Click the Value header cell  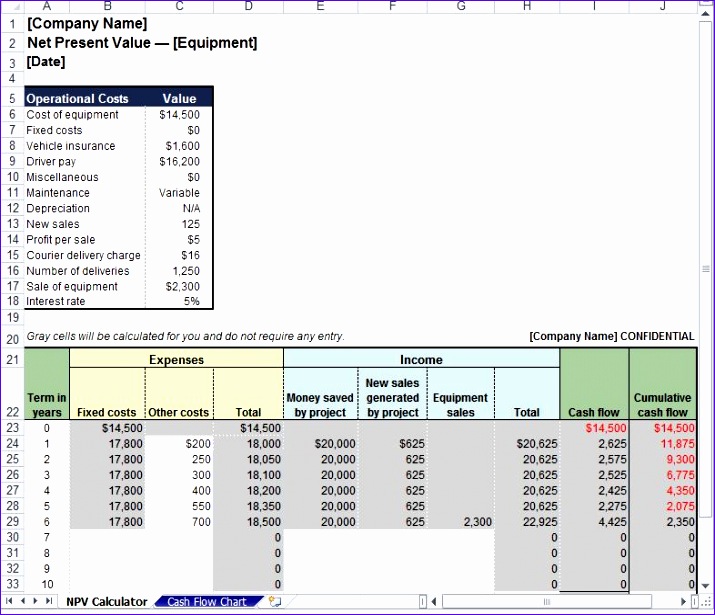coord(179,98)
